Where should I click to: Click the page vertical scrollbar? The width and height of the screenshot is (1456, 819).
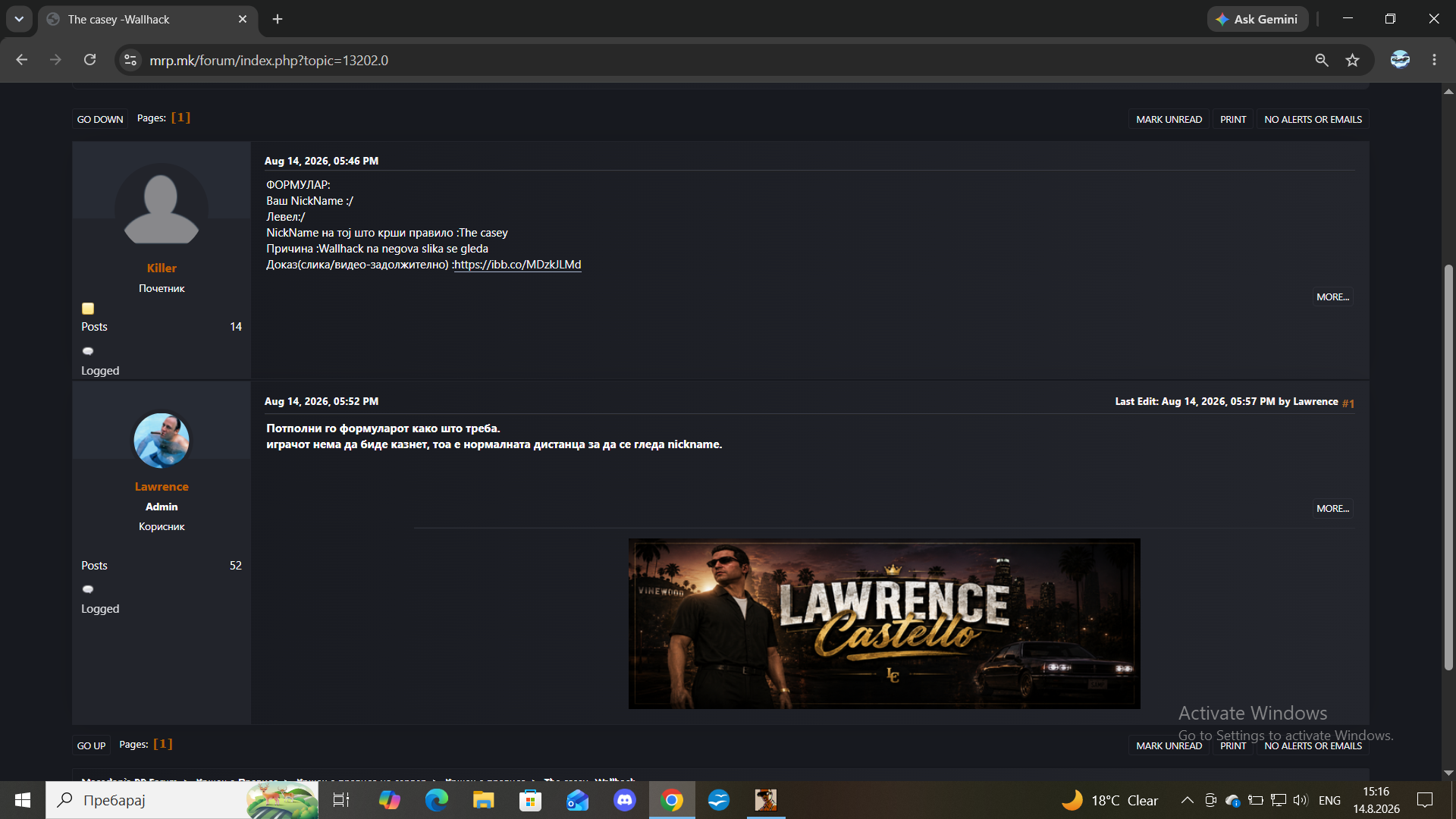[x=1448, y=466]
